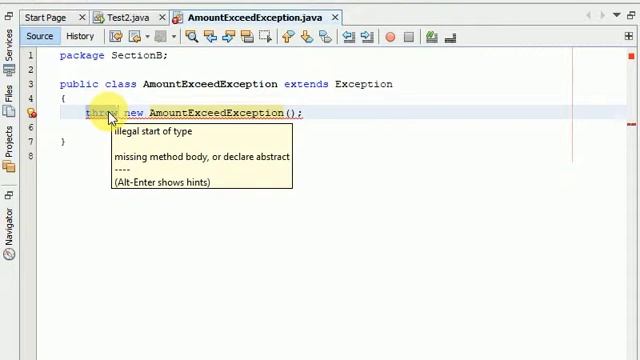Screen dimensions: 640x360
Task: Click the opening brace on line 4
Action: pyautogui.click(x=63, y=99)
